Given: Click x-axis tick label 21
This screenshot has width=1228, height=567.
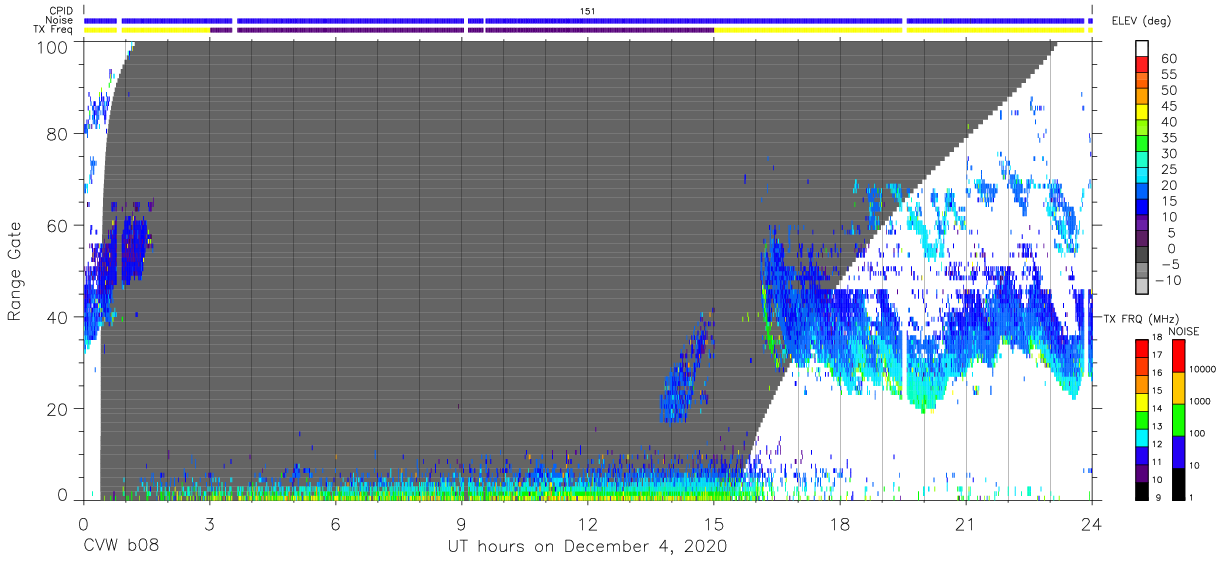Looking at the screenshot, I should tap(965, 523).
